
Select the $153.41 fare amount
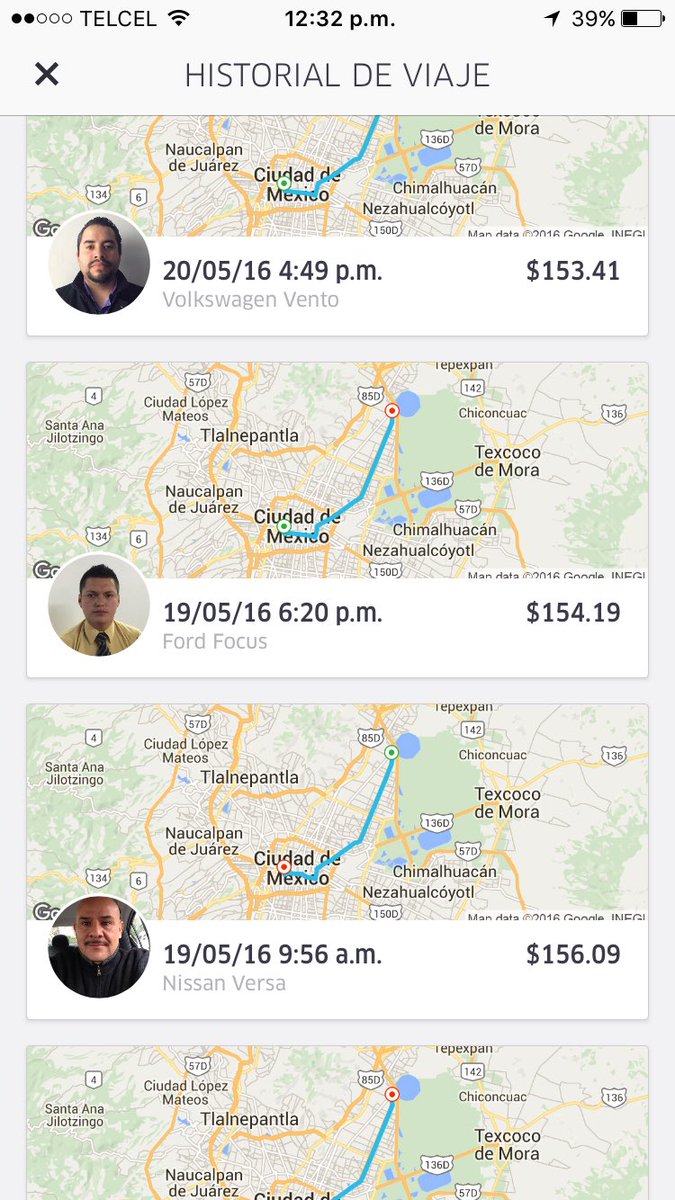click(x=573, y=271)
